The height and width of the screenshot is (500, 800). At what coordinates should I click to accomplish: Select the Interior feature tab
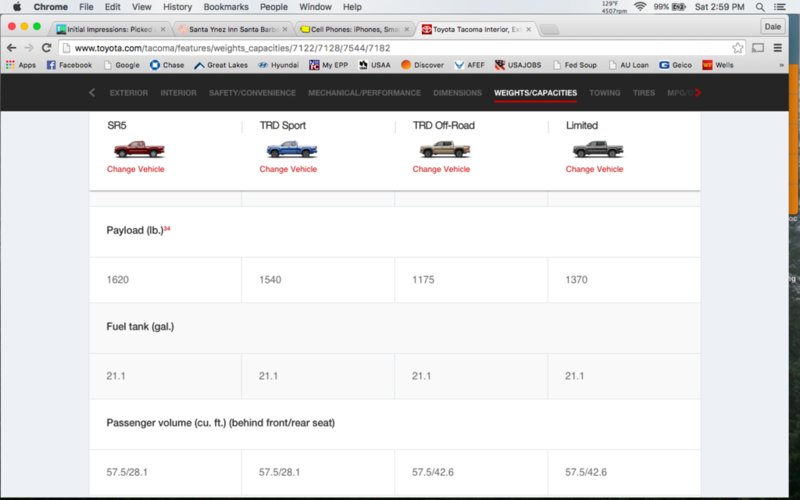[178, 93]
